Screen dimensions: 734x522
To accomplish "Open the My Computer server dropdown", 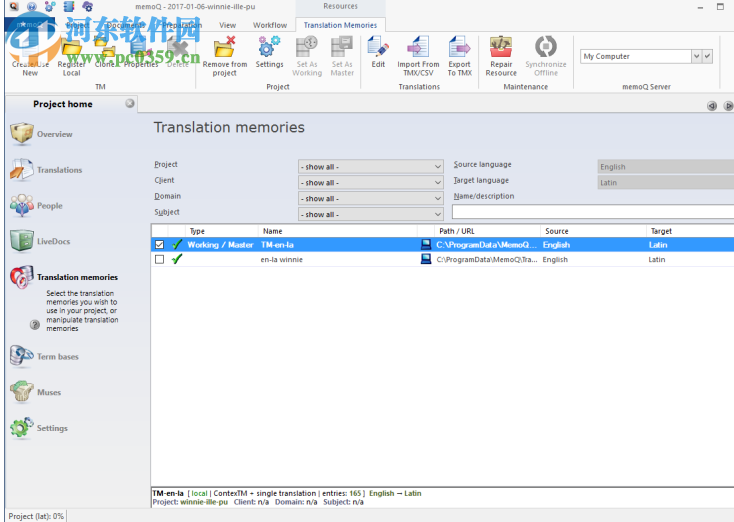I will (x=697, y=56).
